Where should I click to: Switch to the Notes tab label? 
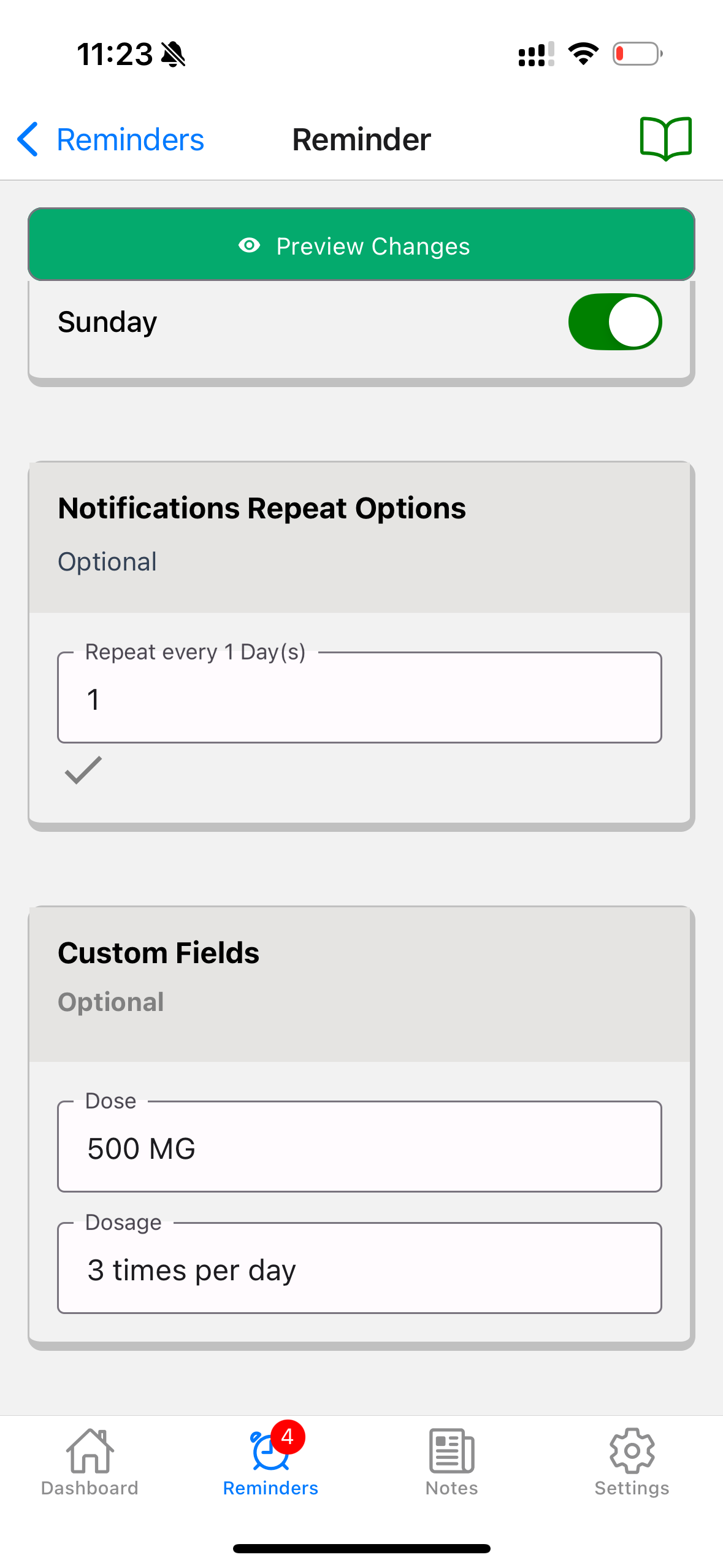(451, 1488)
